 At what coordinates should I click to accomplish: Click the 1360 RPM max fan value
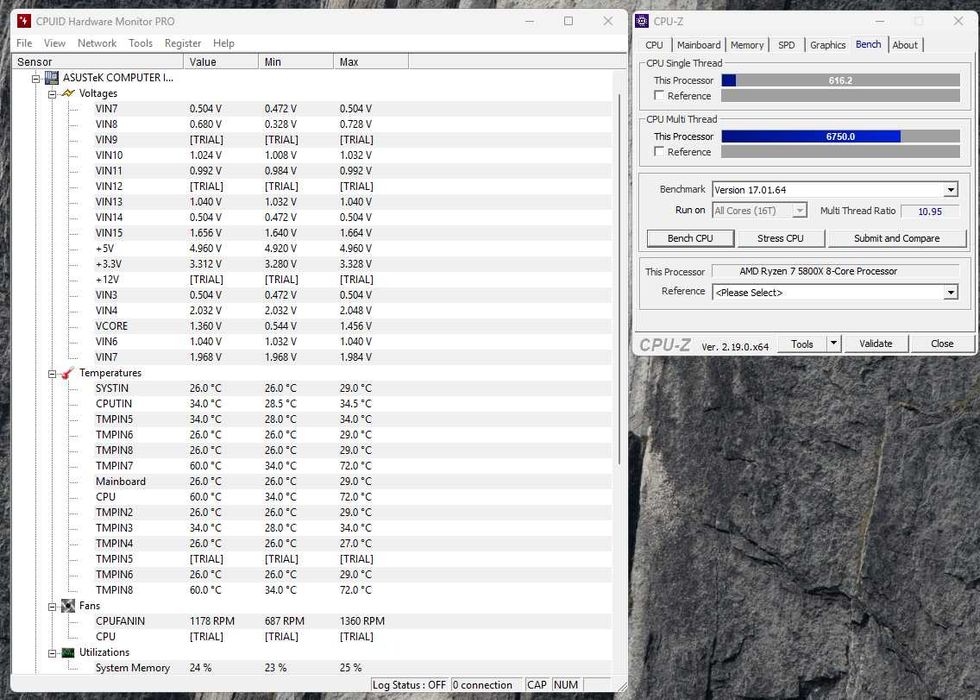click(x=362, y=621)
